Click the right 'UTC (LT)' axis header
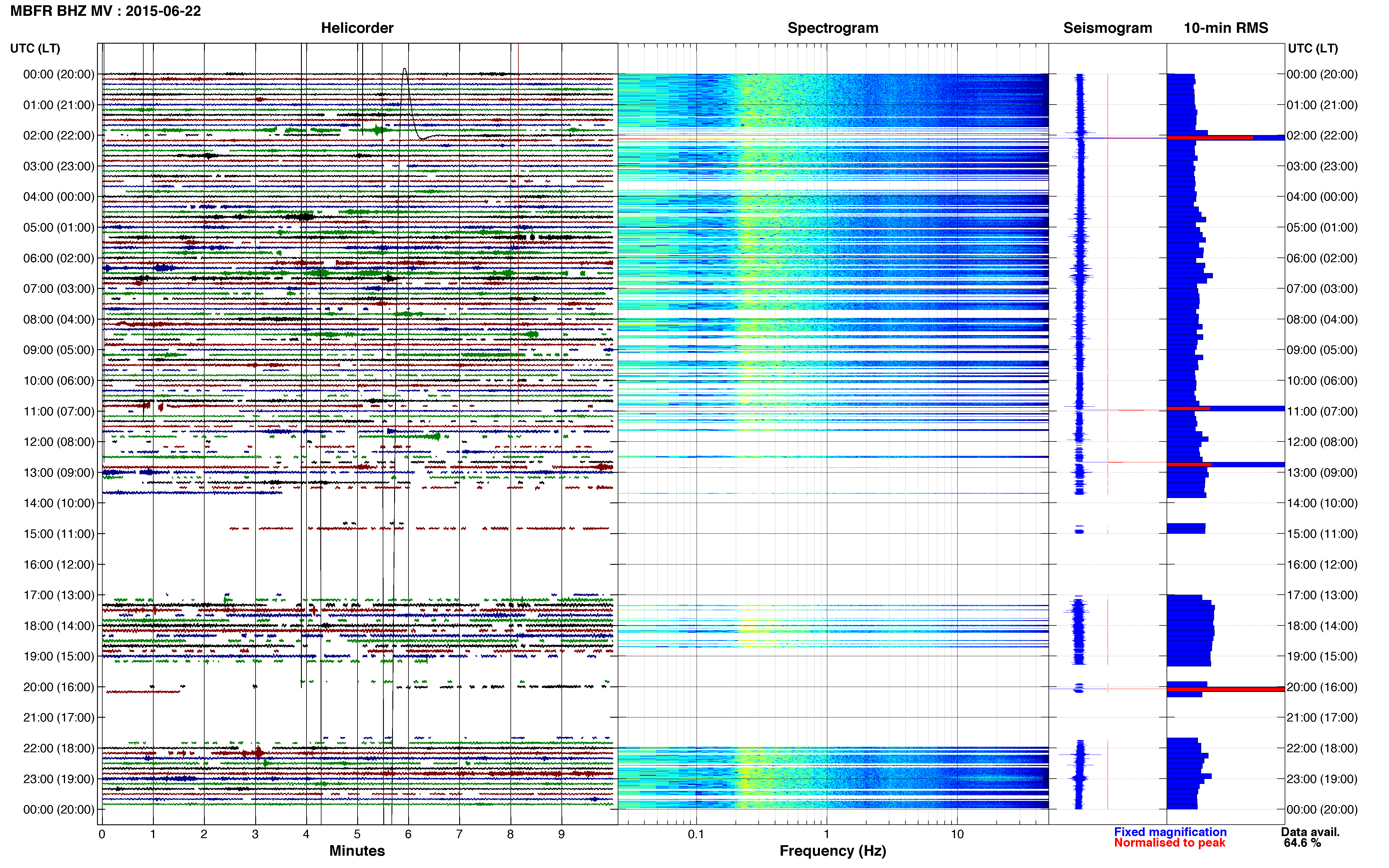The height and width of the screenshot is (868, 1389). coord(1313,48)
